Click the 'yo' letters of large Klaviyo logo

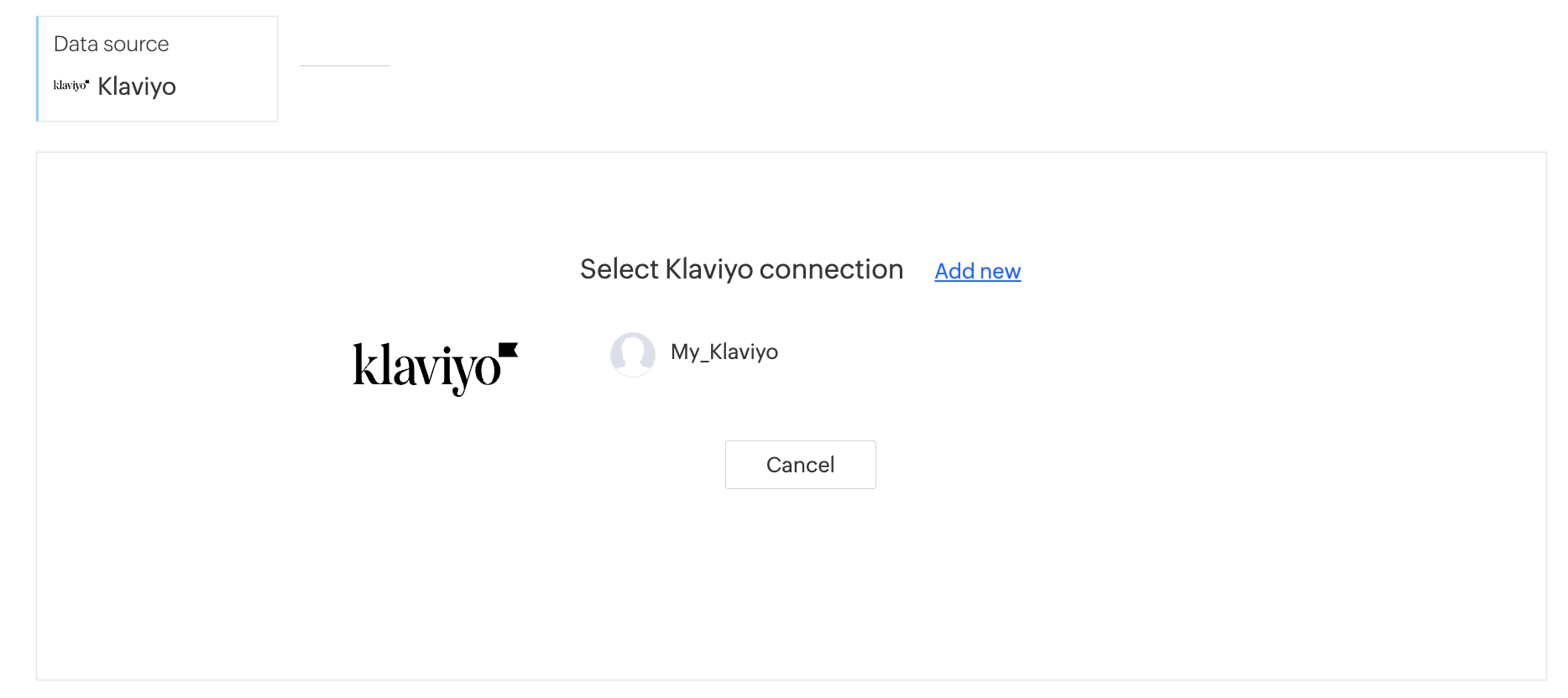point(474,371)
